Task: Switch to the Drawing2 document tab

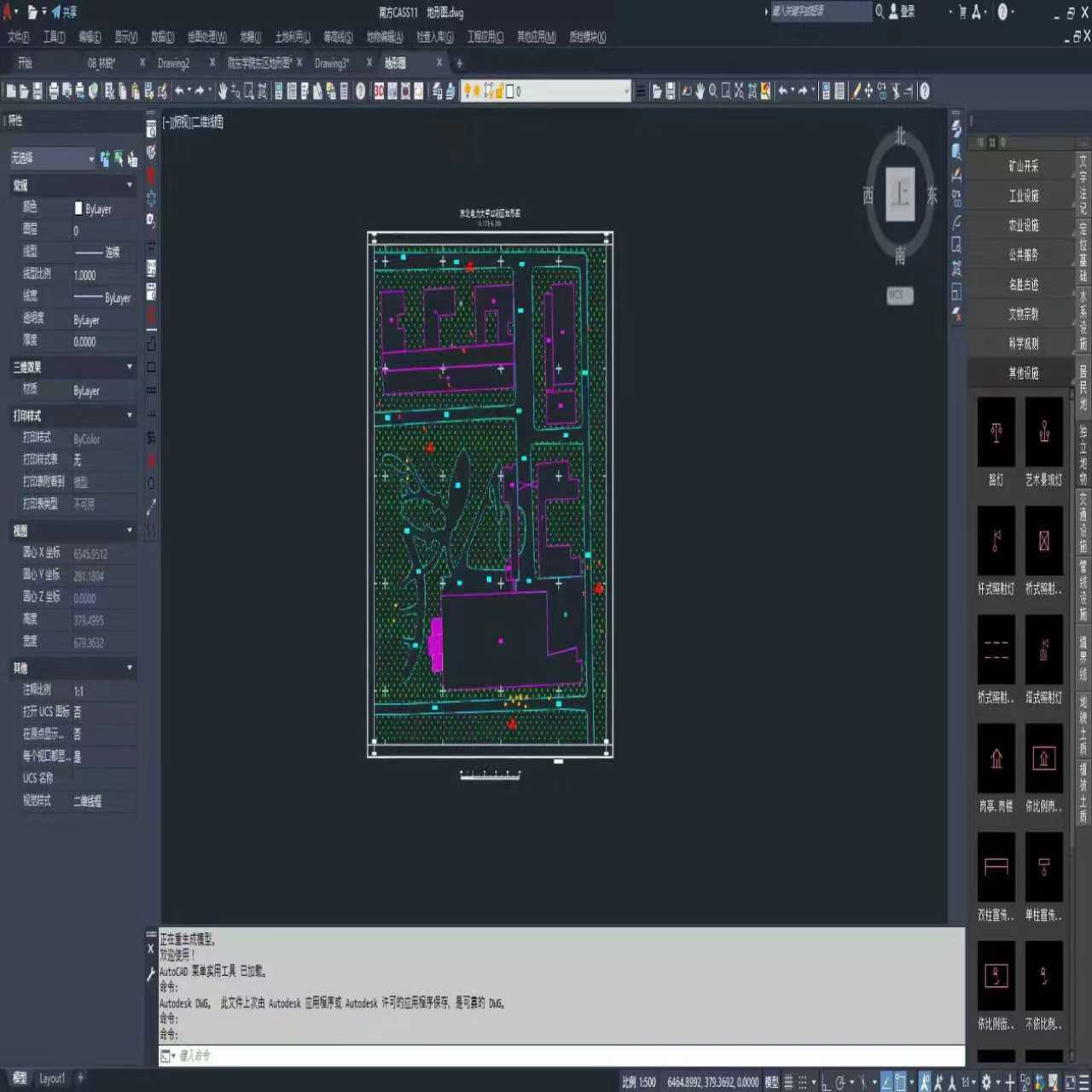Action: (x=173, y=63)
